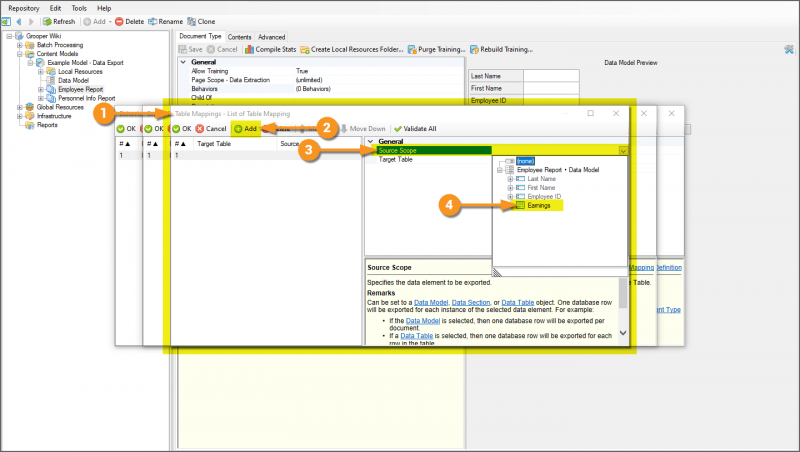Click the Rename toolbar button
Image resolution: width=800 pixels, height=452 pixels.
(165, 21)
